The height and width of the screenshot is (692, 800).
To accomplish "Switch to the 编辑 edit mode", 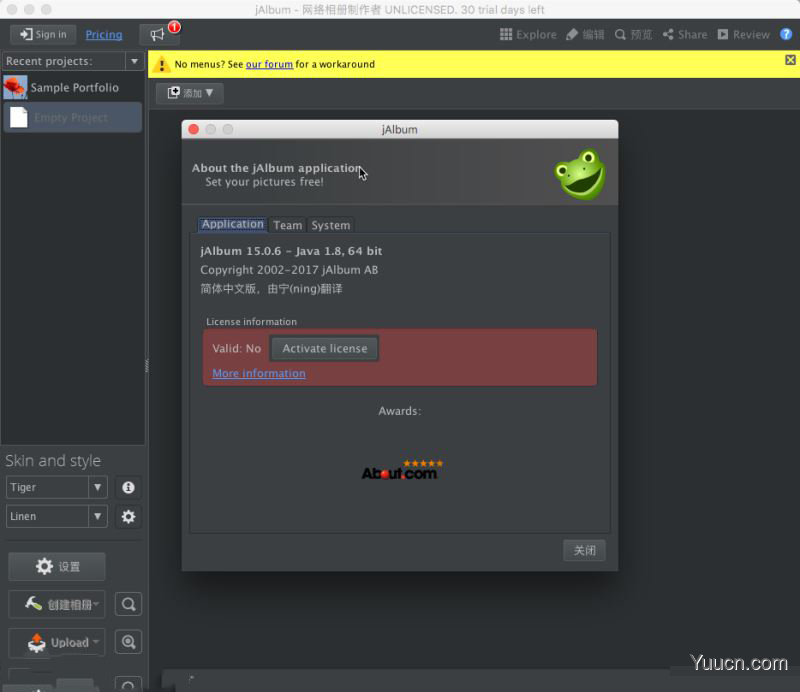I will click(x=585, y=35).
